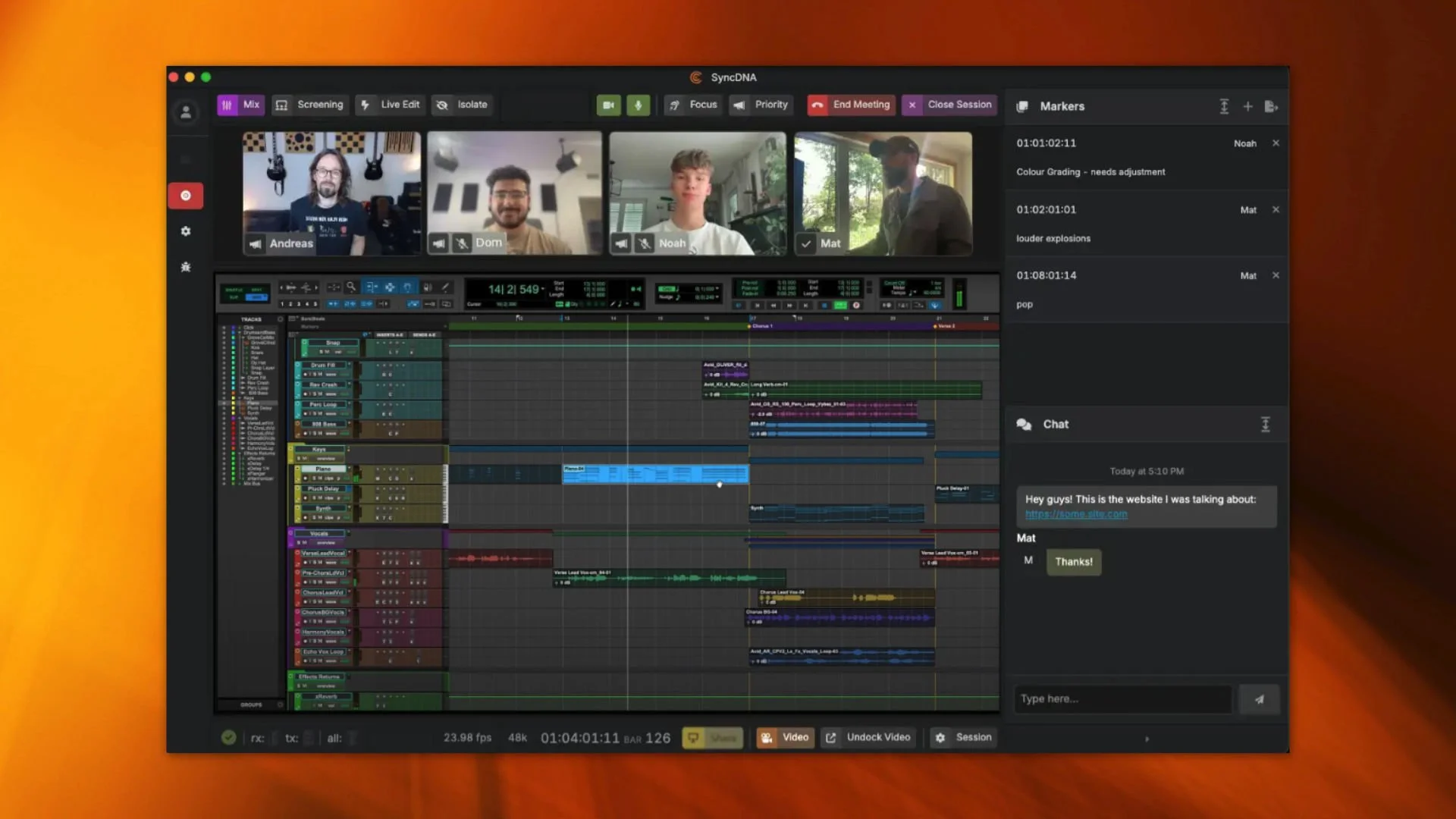Click the bug report icon in the sidebar
This screenshot has height=819, width=1456.
(186, 267)
